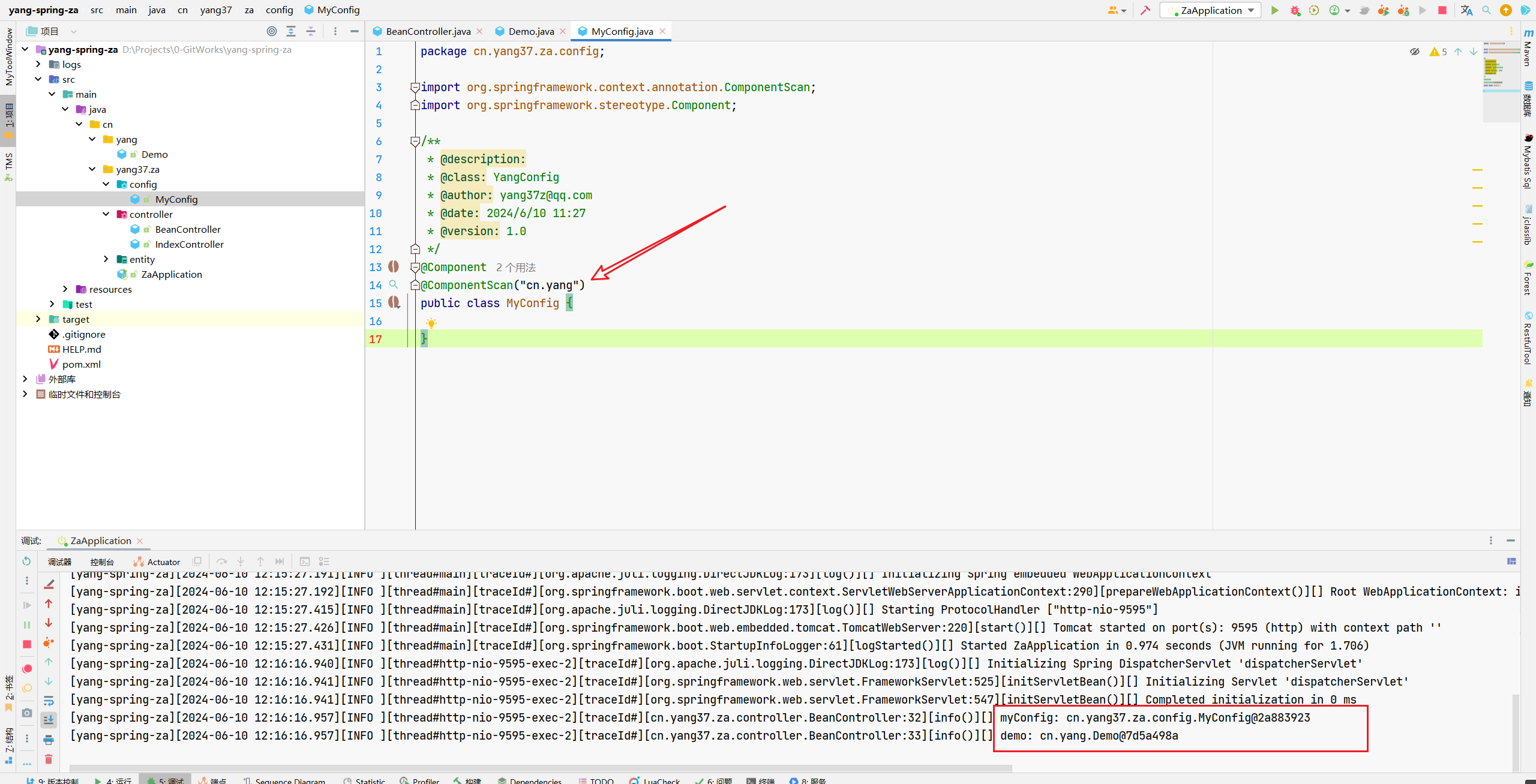1536x784 pixels.
Task: Open Search Everywhere magnifier icon
Action: point(1486,10)
